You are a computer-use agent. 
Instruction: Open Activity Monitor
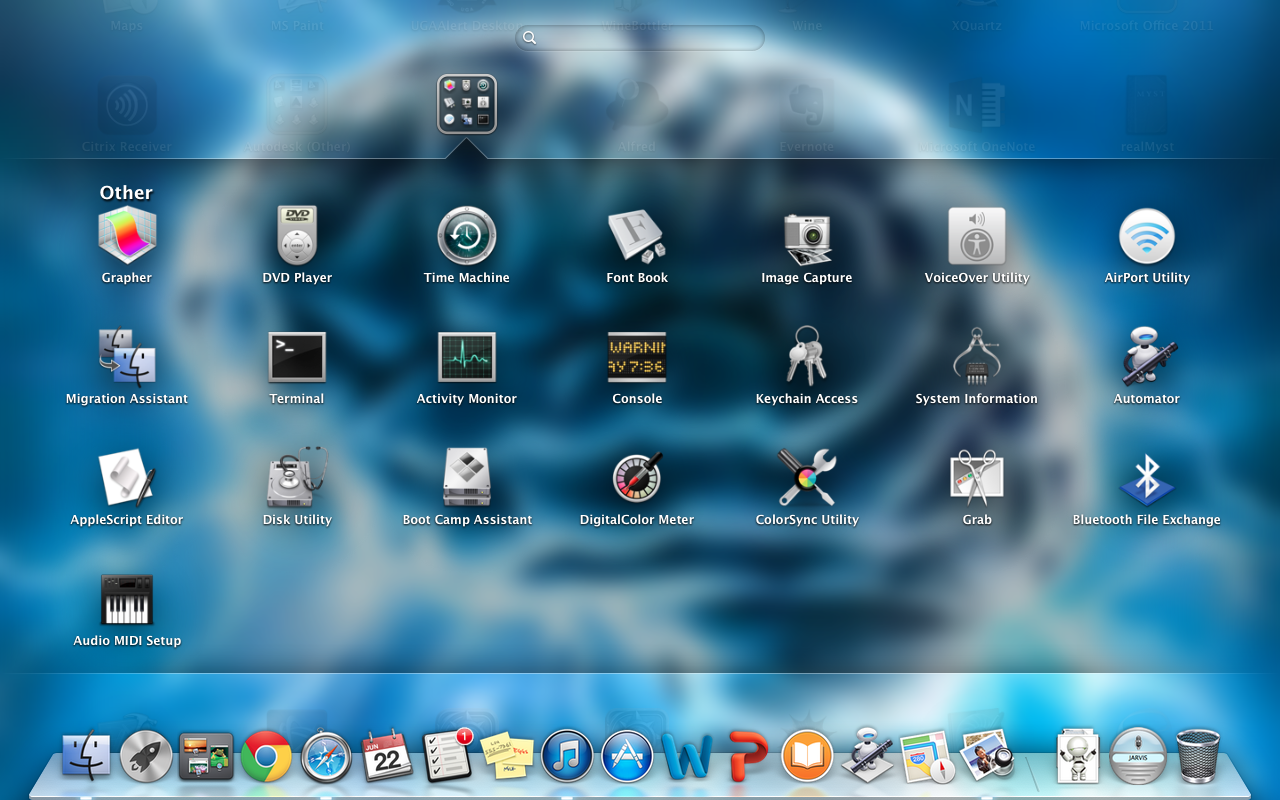[x=467, y=357]
